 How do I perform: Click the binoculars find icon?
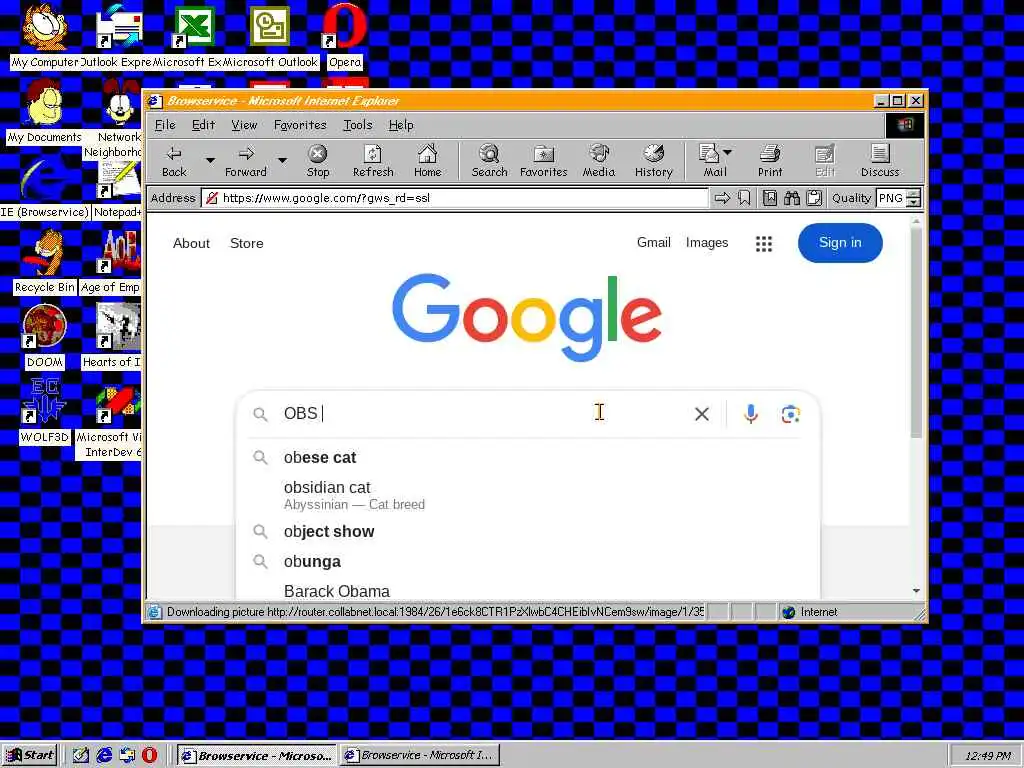[792, 198]
